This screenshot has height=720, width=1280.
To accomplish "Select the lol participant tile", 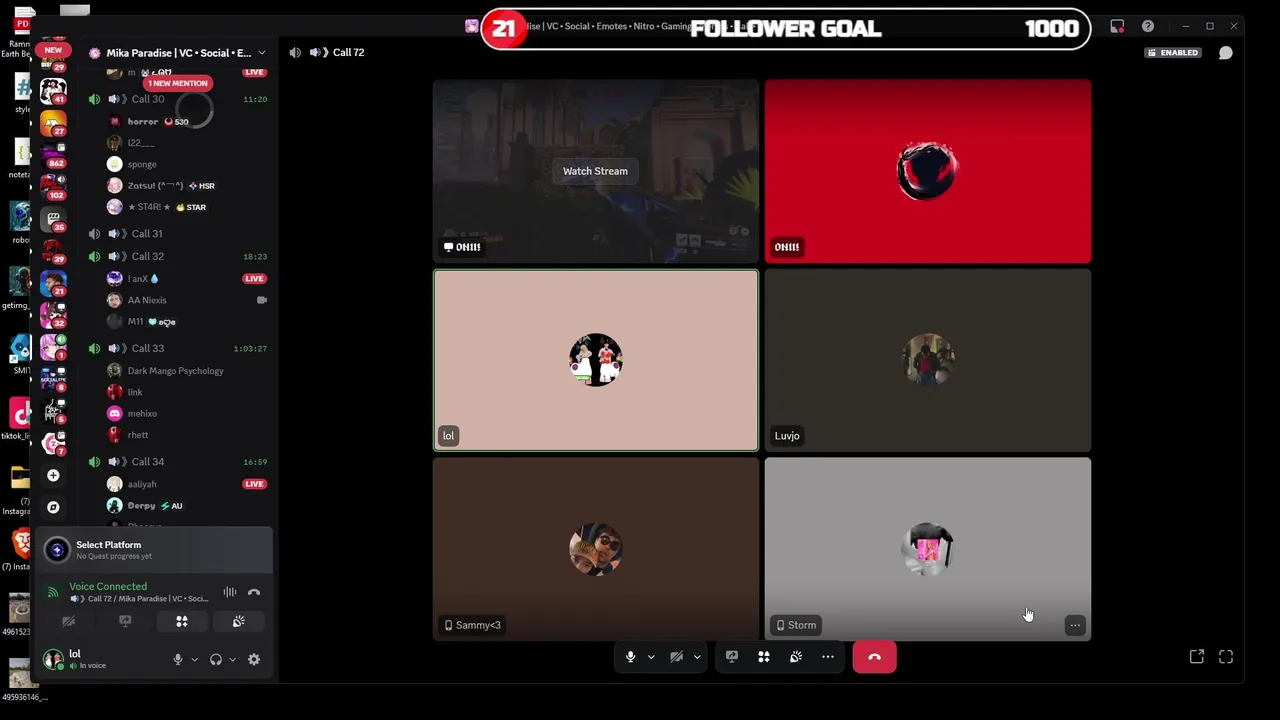I will (596, 360).
